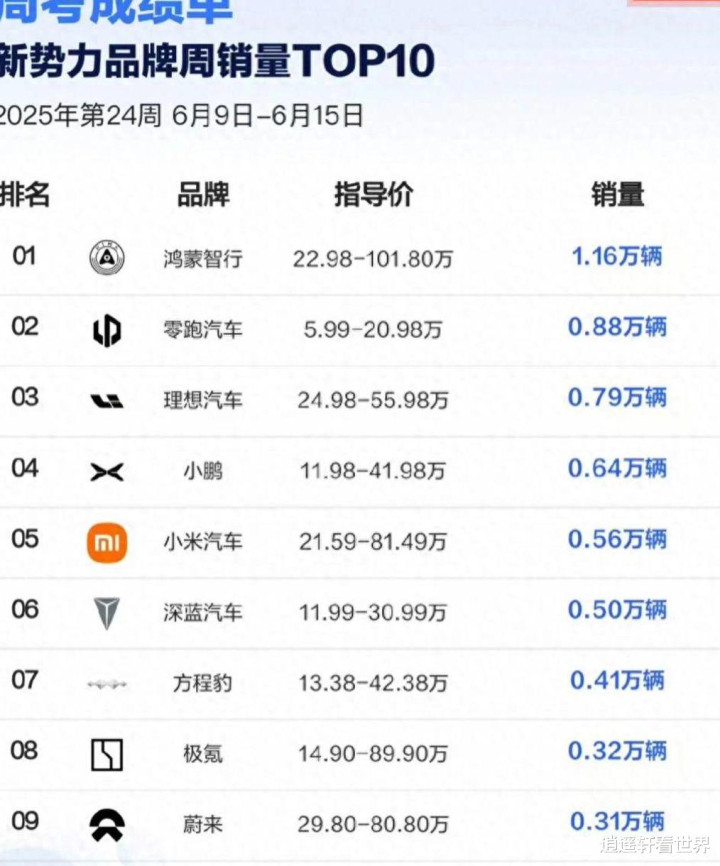This screenshot has height=866, width=720.
Task: Click price range 5.99-20.98万
Action: 373,330
